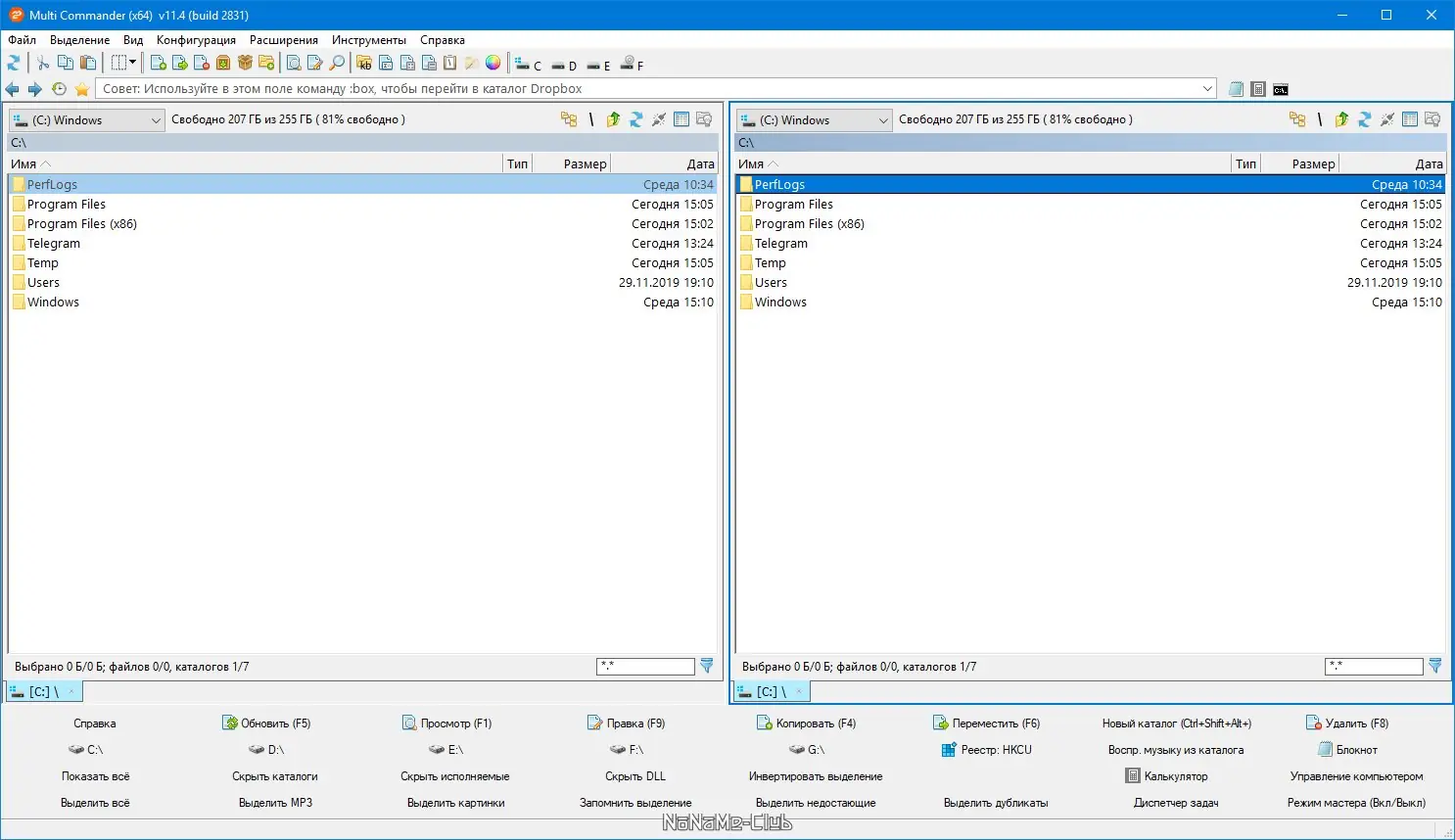Expand the command line history dropdown arrow
The width and height of the screenshot is (1455, 840).
coord(1207,89)
